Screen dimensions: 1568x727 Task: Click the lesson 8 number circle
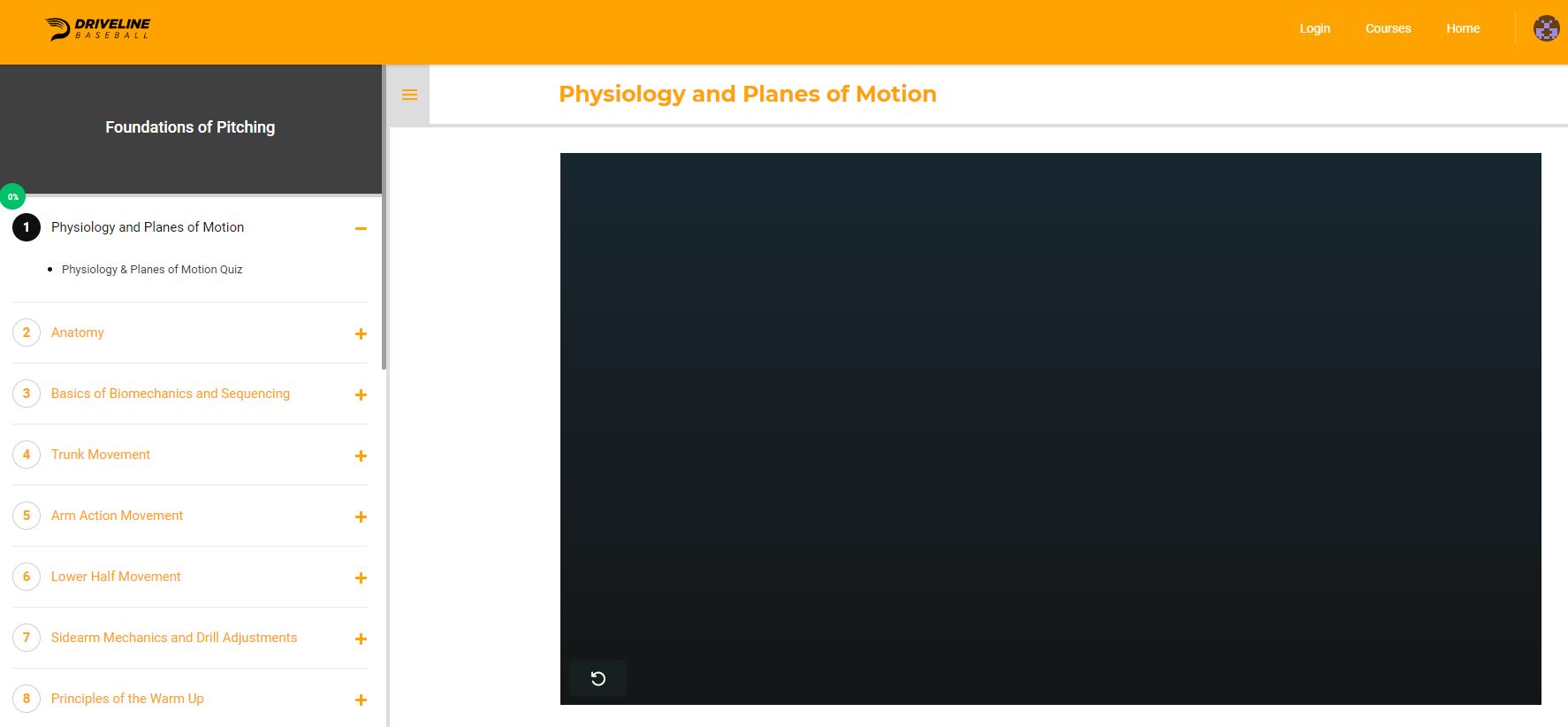(x=27, y=699)
